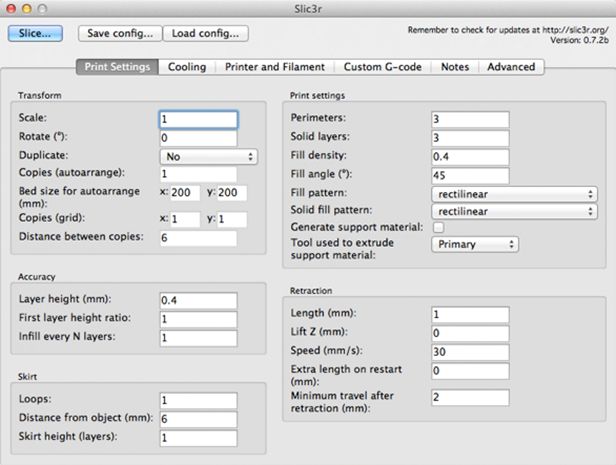Viewport: 616px width, 465px height.
Task: Click Extra length on restart field
Action: click(x=470, y=371)
